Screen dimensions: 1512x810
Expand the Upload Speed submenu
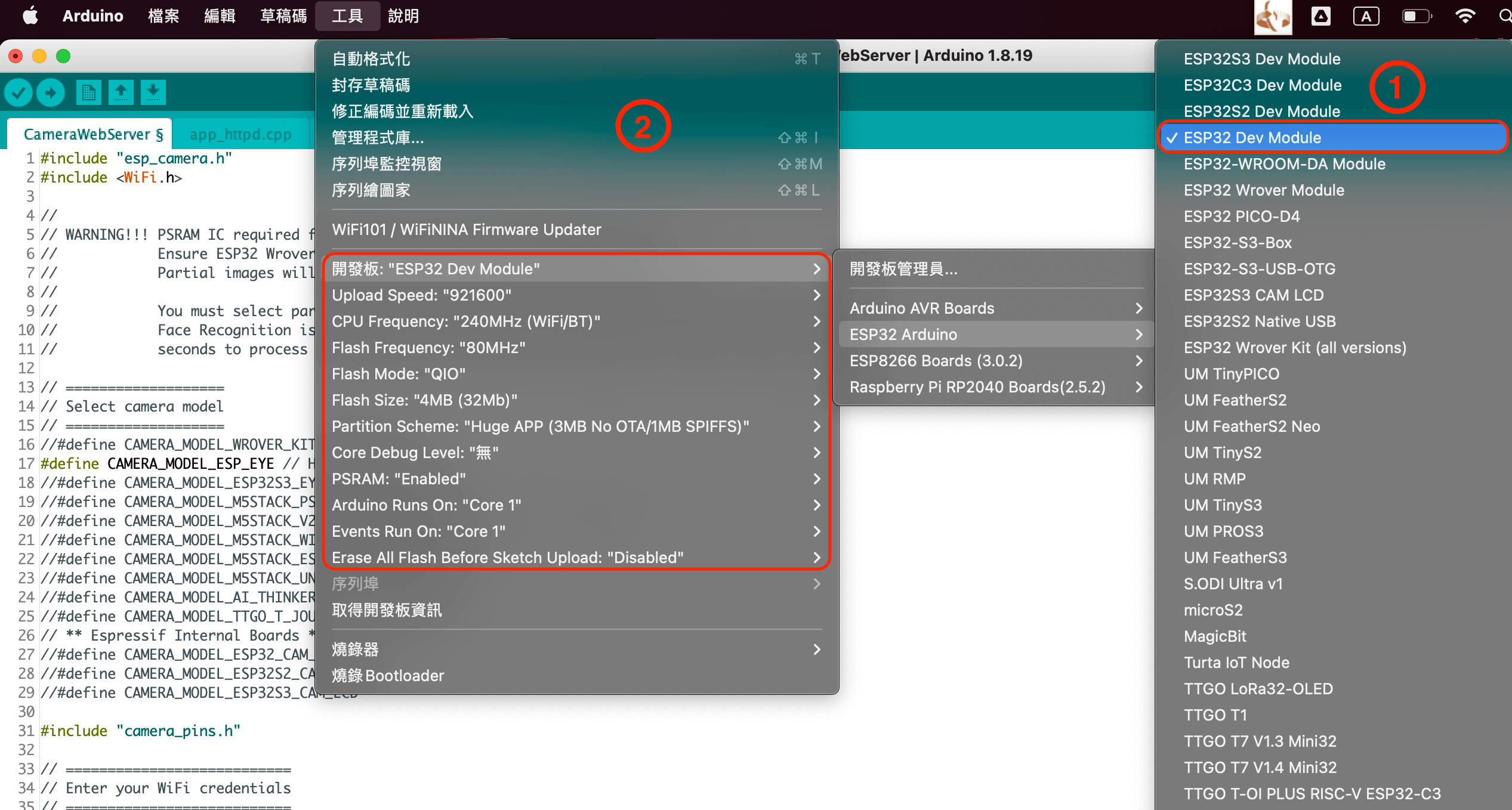click(x=576, y=295)
